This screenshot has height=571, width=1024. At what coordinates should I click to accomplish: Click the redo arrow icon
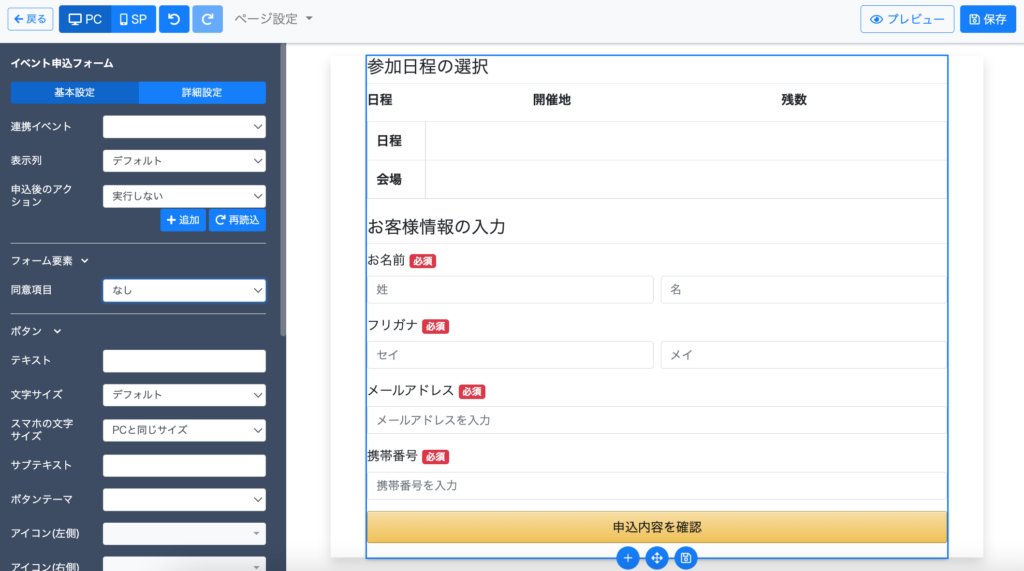point(207,19)
